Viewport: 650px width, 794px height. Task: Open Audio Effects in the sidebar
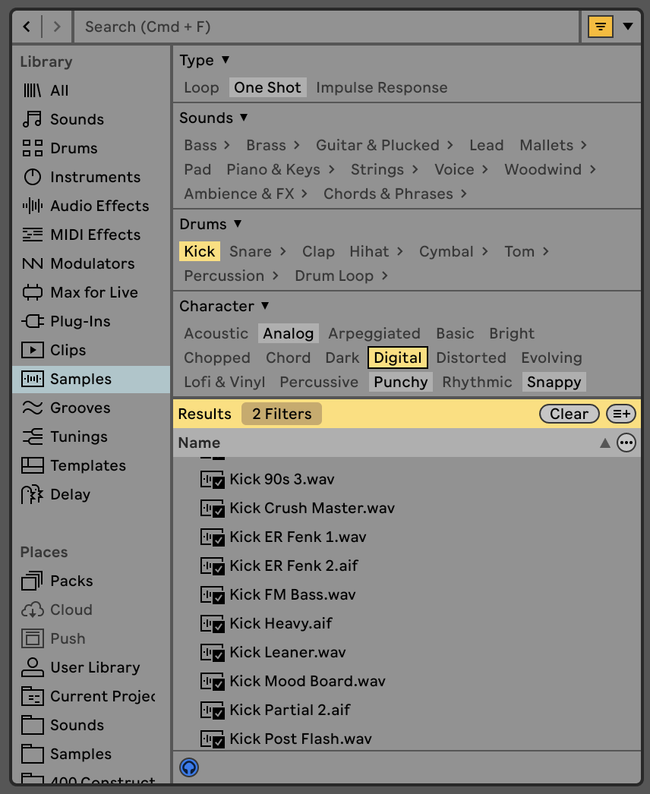98,206
